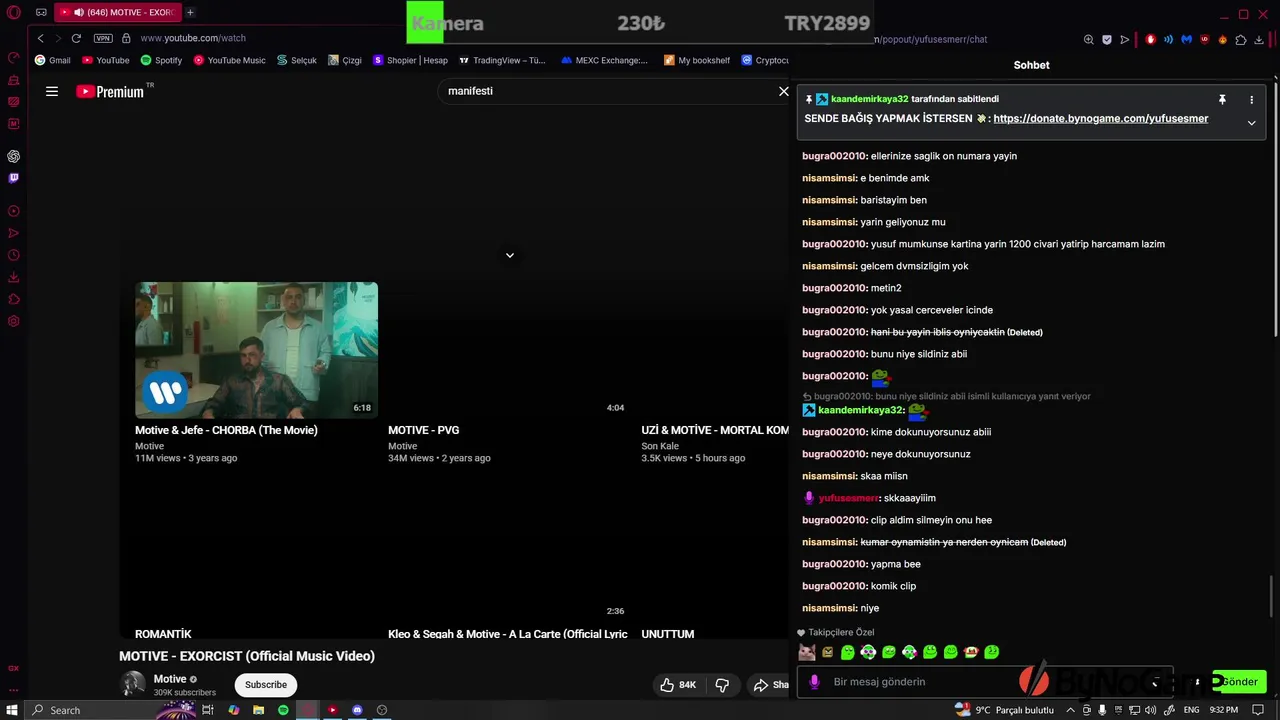Open the Çizgi bookmark

(x=345, y=60)
